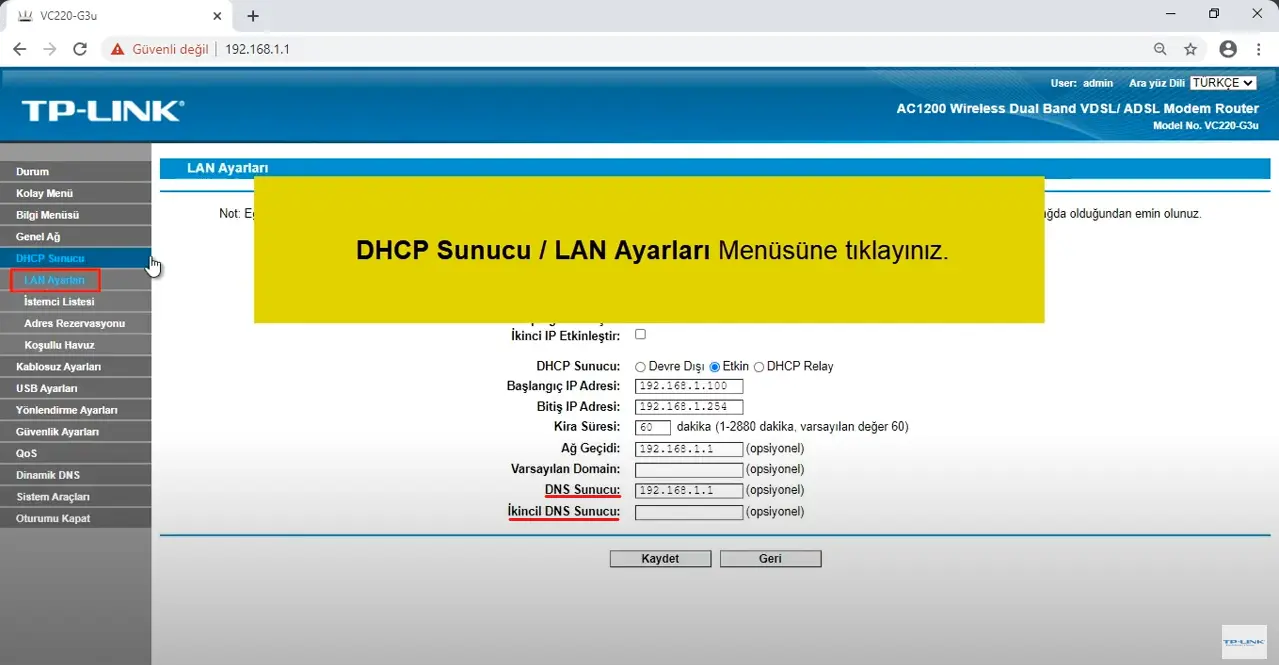Screen dimensions: 1279x665
Task: Open Chrome's three-dot menu
Action: pyautogui.click(x=1259, y=49)
